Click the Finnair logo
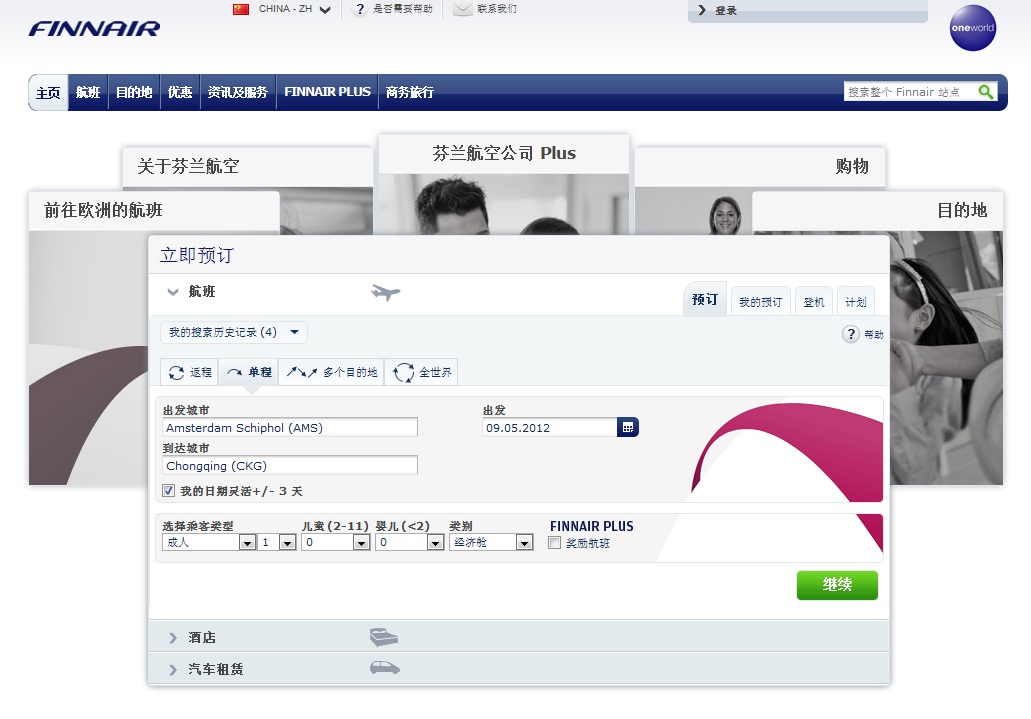1031x719 pixels. coord(94,28)
